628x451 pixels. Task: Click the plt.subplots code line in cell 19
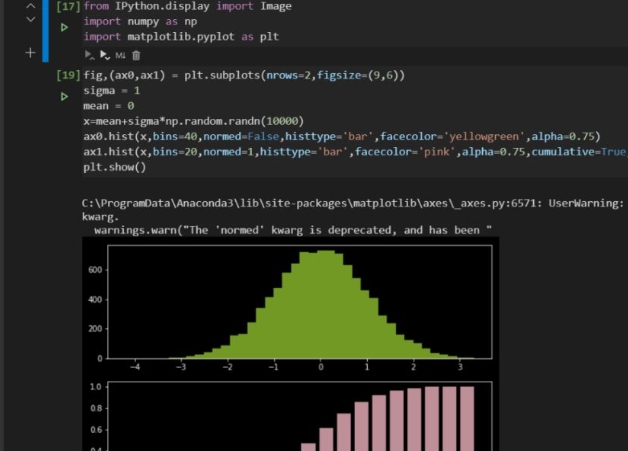244,75
